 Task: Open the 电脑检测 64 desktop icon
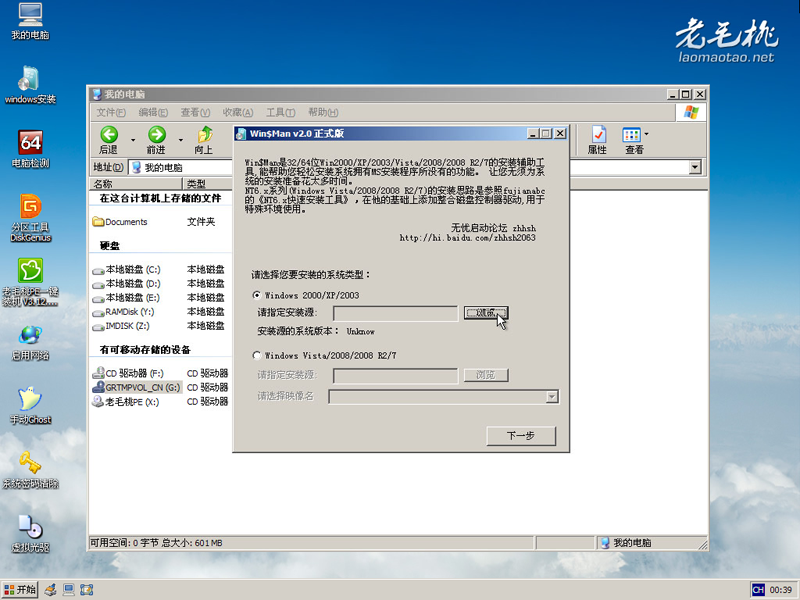point(30,149)
